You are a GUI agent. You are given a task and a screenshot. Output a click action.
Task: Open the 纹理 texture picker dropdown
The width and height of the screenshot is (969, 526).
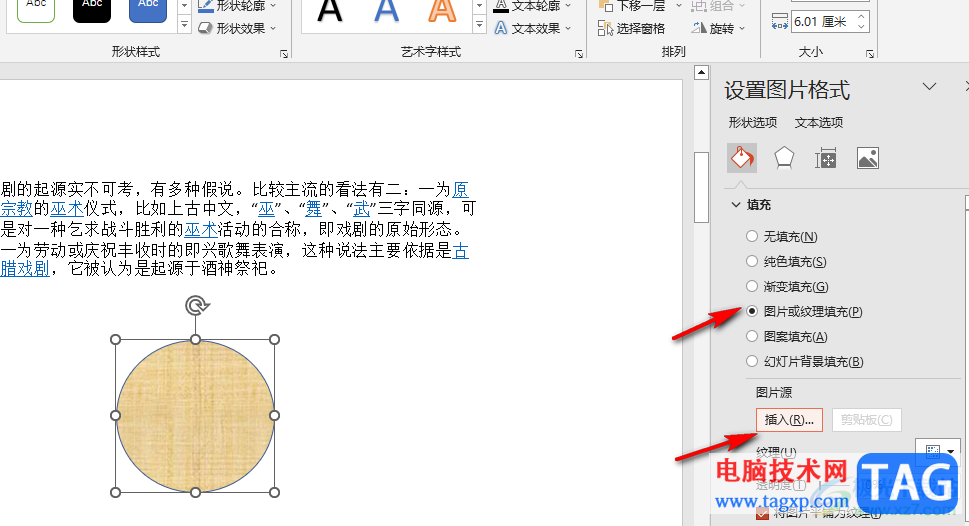(939, 451)
